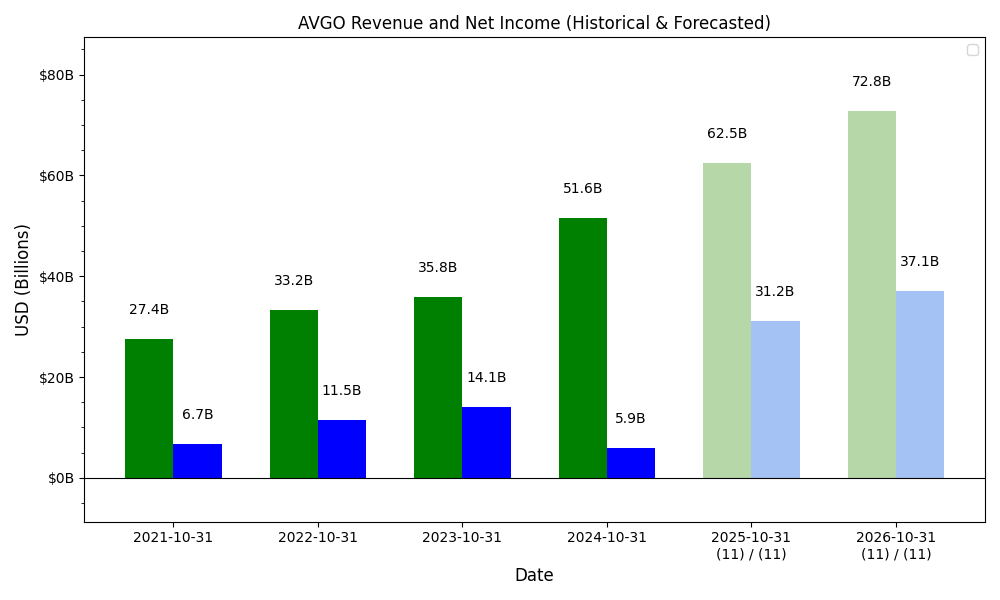1000x600 pixels.
Task: Click the empty legend box in top-right corner
Action: tap(973, 50)
